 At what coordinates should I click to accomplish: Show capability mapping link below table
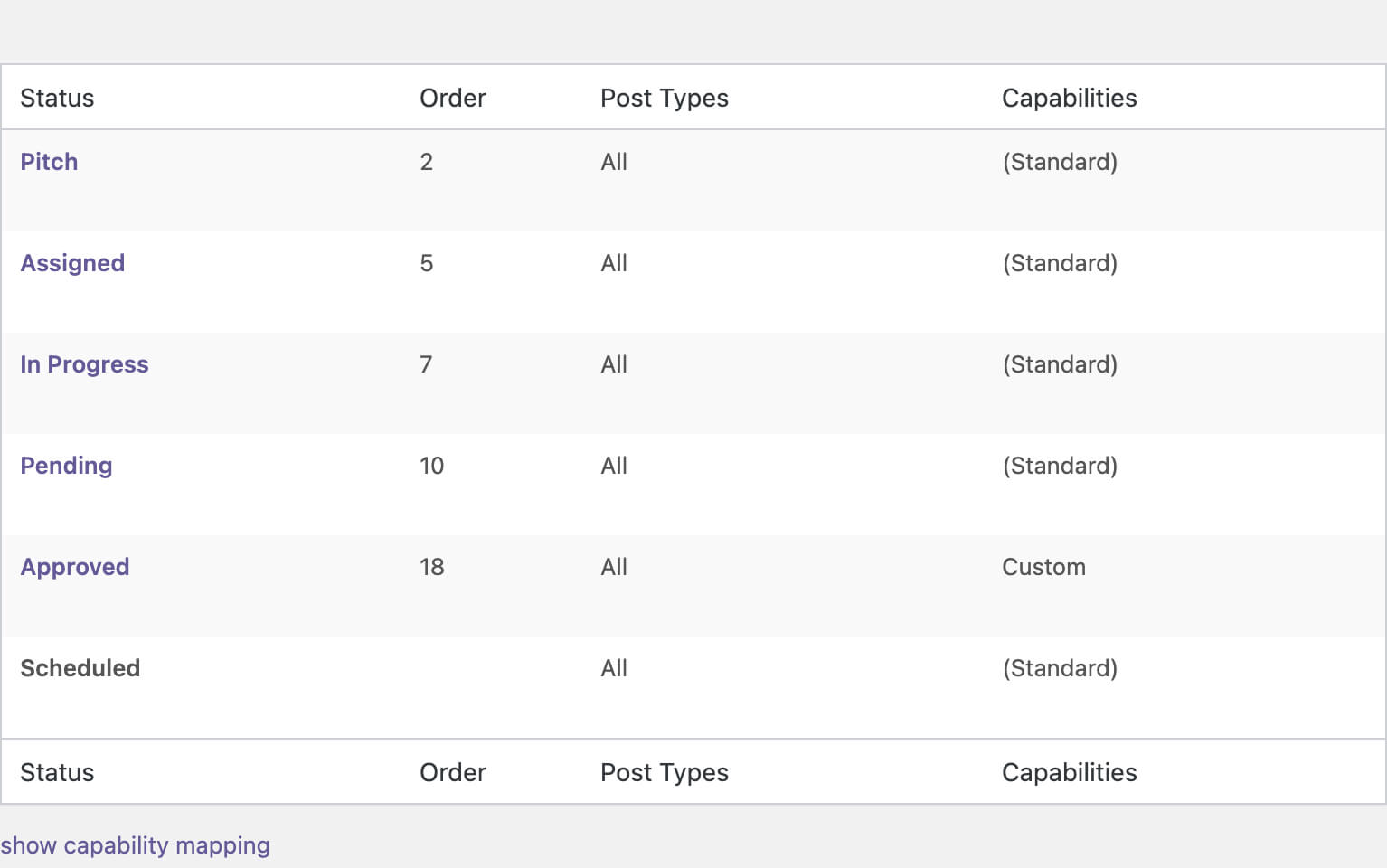pos(136,845)
